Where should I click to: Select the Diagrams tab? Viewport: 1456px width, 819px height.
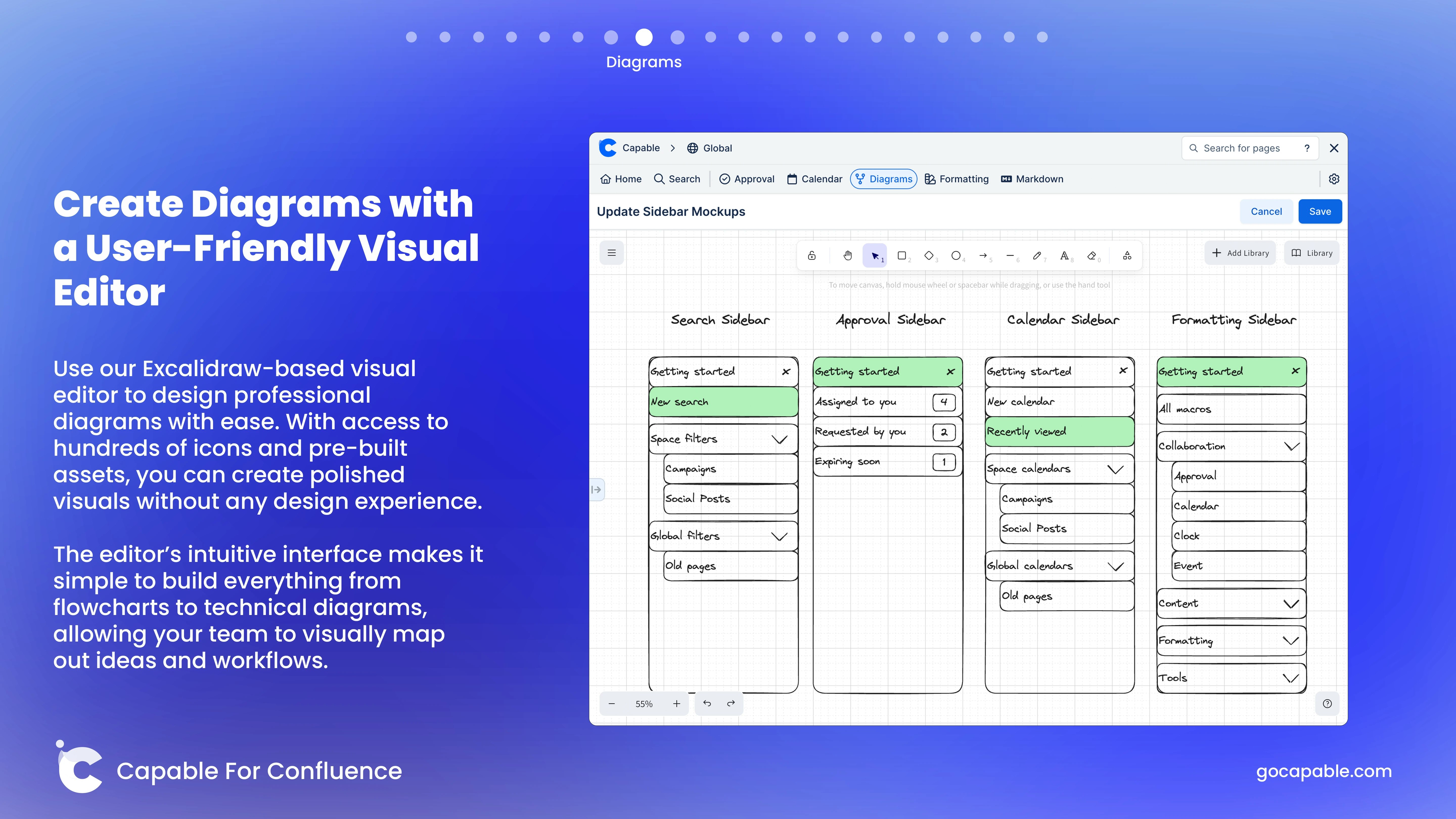[883, 179]
